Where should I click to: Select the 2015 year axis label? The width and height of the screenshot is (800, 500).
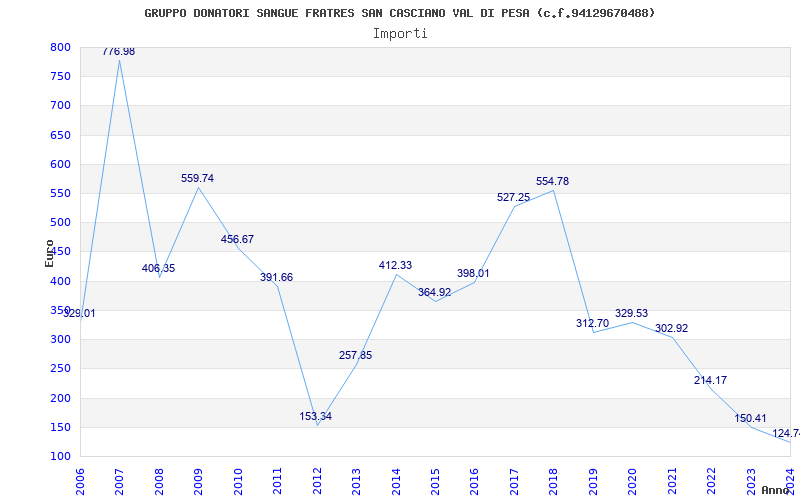[435, 481]
